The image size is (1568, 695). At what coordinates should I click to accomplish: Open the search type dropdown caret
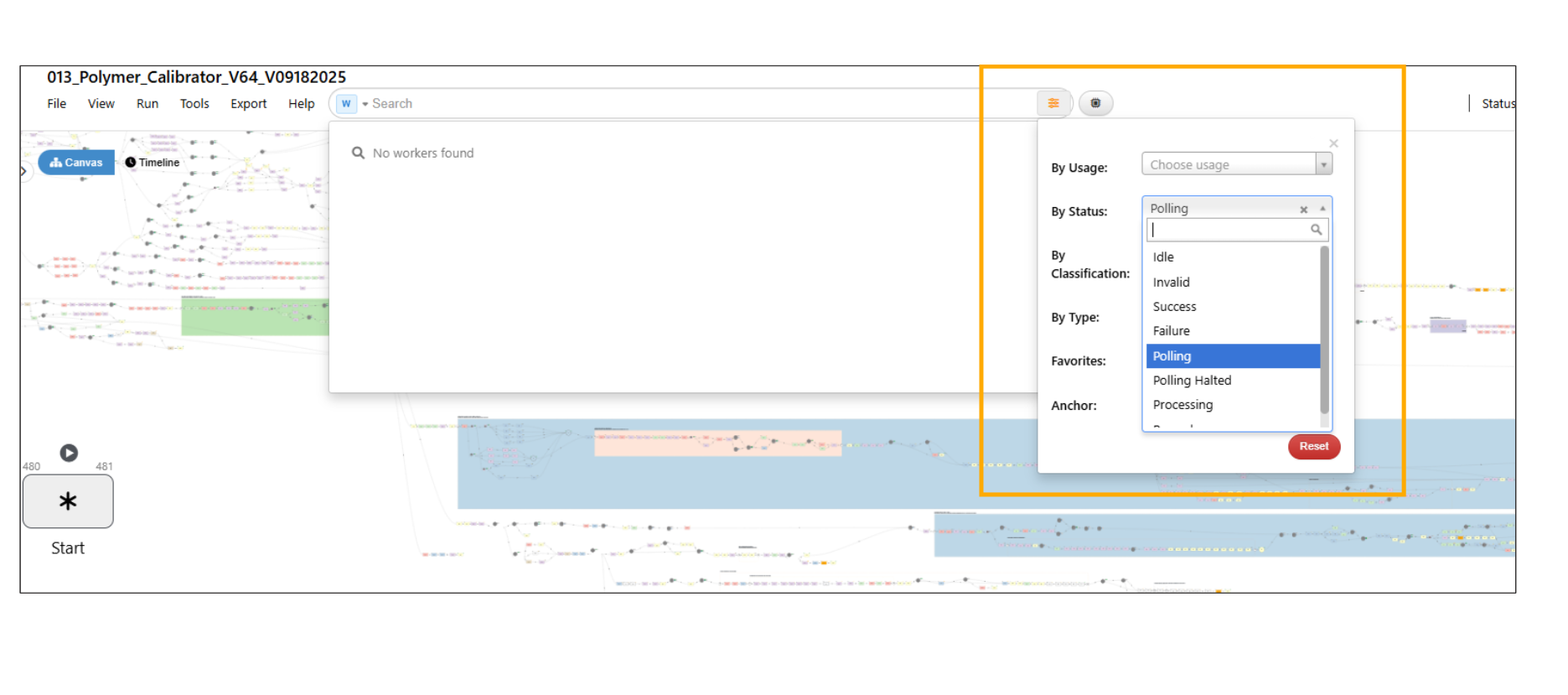(365, 104)
